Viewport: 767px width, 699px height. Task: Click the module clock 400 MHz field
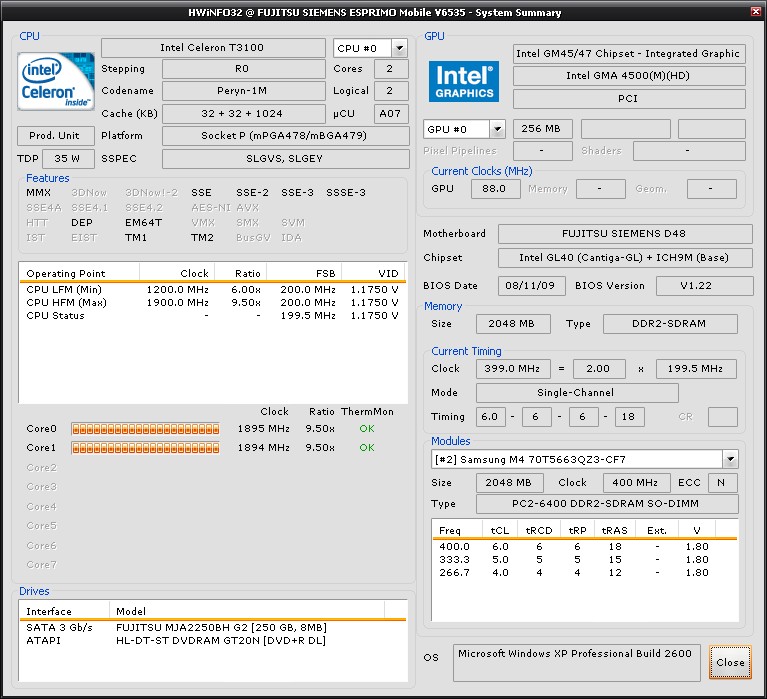tap(636, 483)
